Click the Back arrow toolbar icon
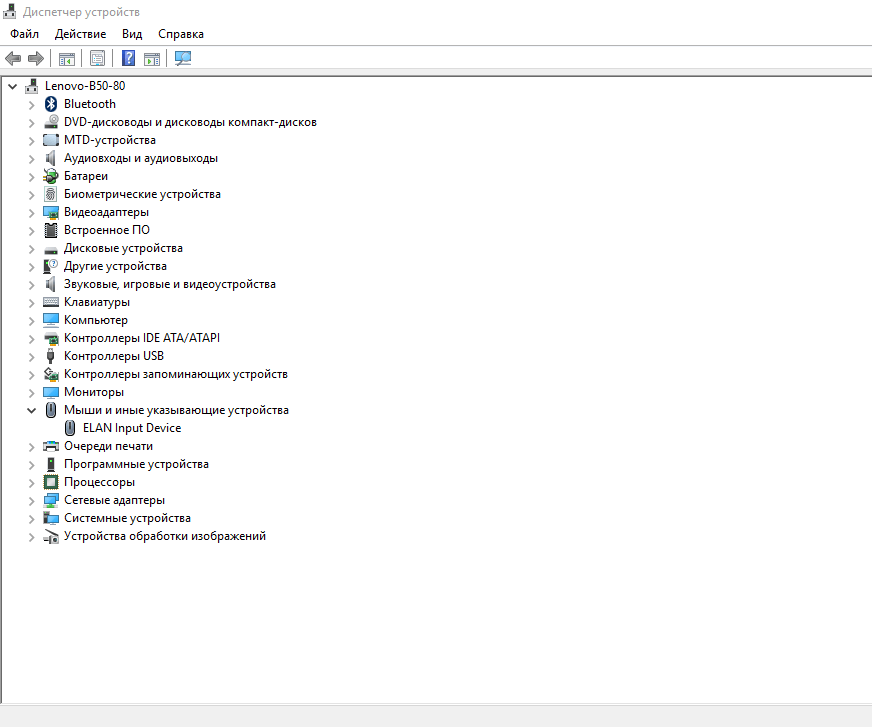The width and height of the screenshot is (872, 727). pyautogui.click(x=13, y=58)
